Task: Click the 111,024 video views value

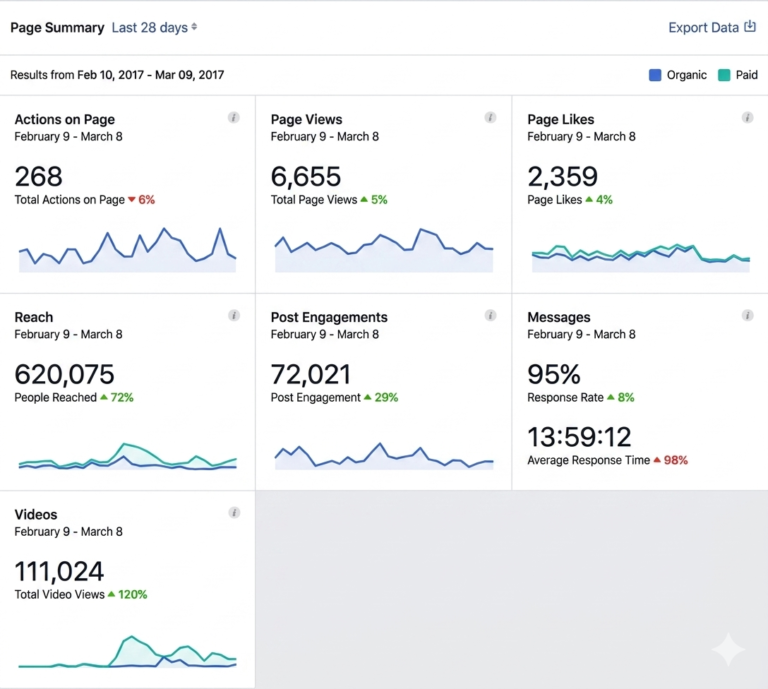Action: pos(59,571)
